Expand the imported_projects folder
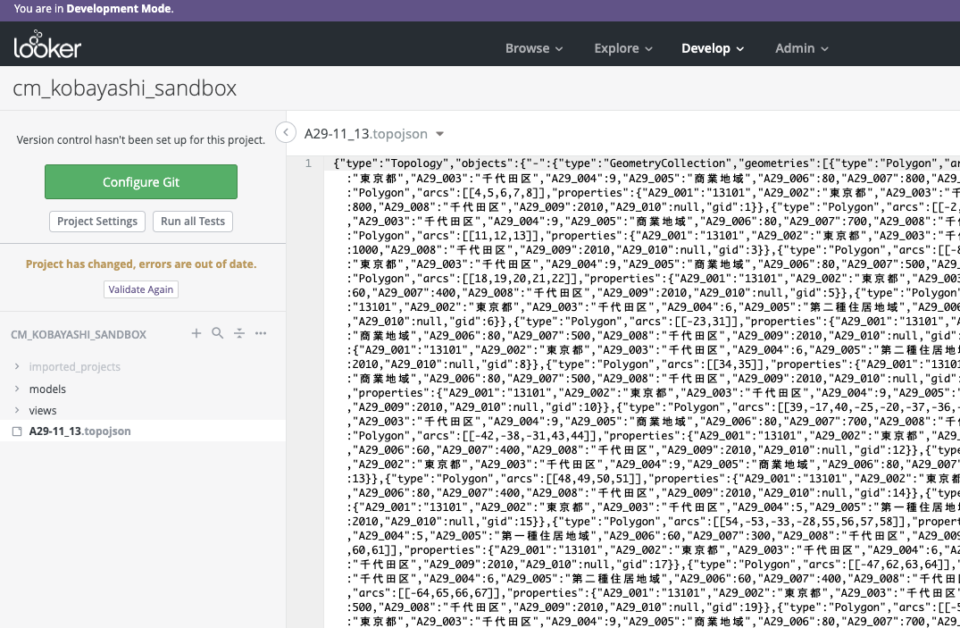Image resolution: width=960 pixels, height=628 pixels. [x=16, y=366]
